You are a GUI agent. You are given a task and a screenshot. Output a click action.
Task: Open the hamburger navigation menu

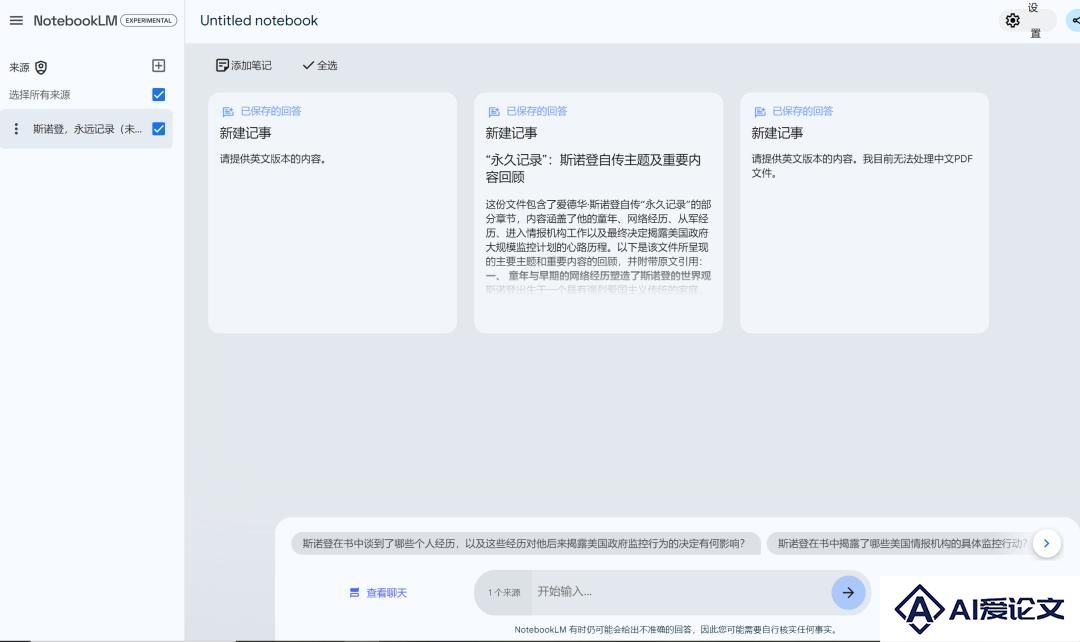coord(16,21)
